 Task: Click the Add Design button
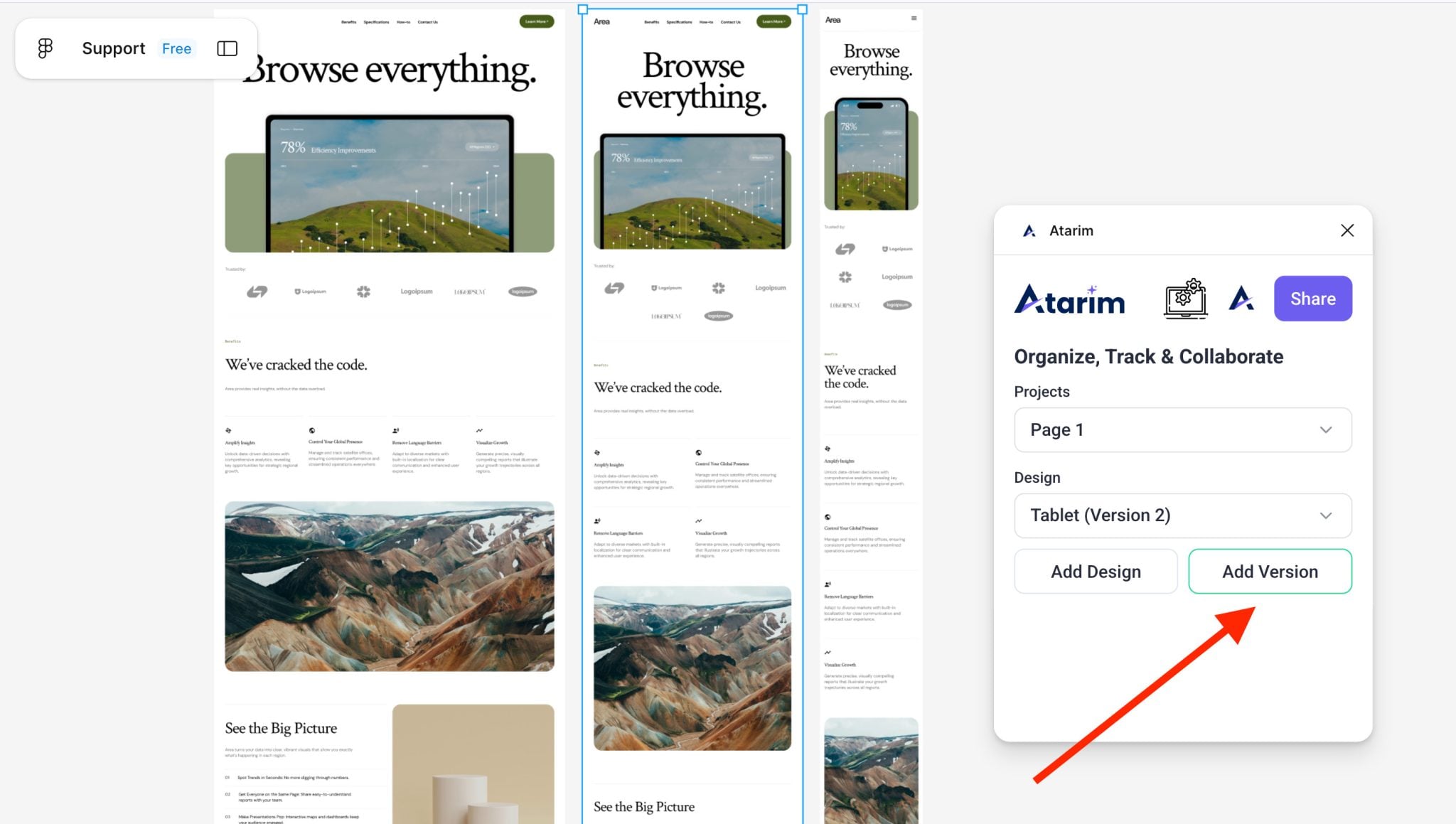(x=1096, y=572)
